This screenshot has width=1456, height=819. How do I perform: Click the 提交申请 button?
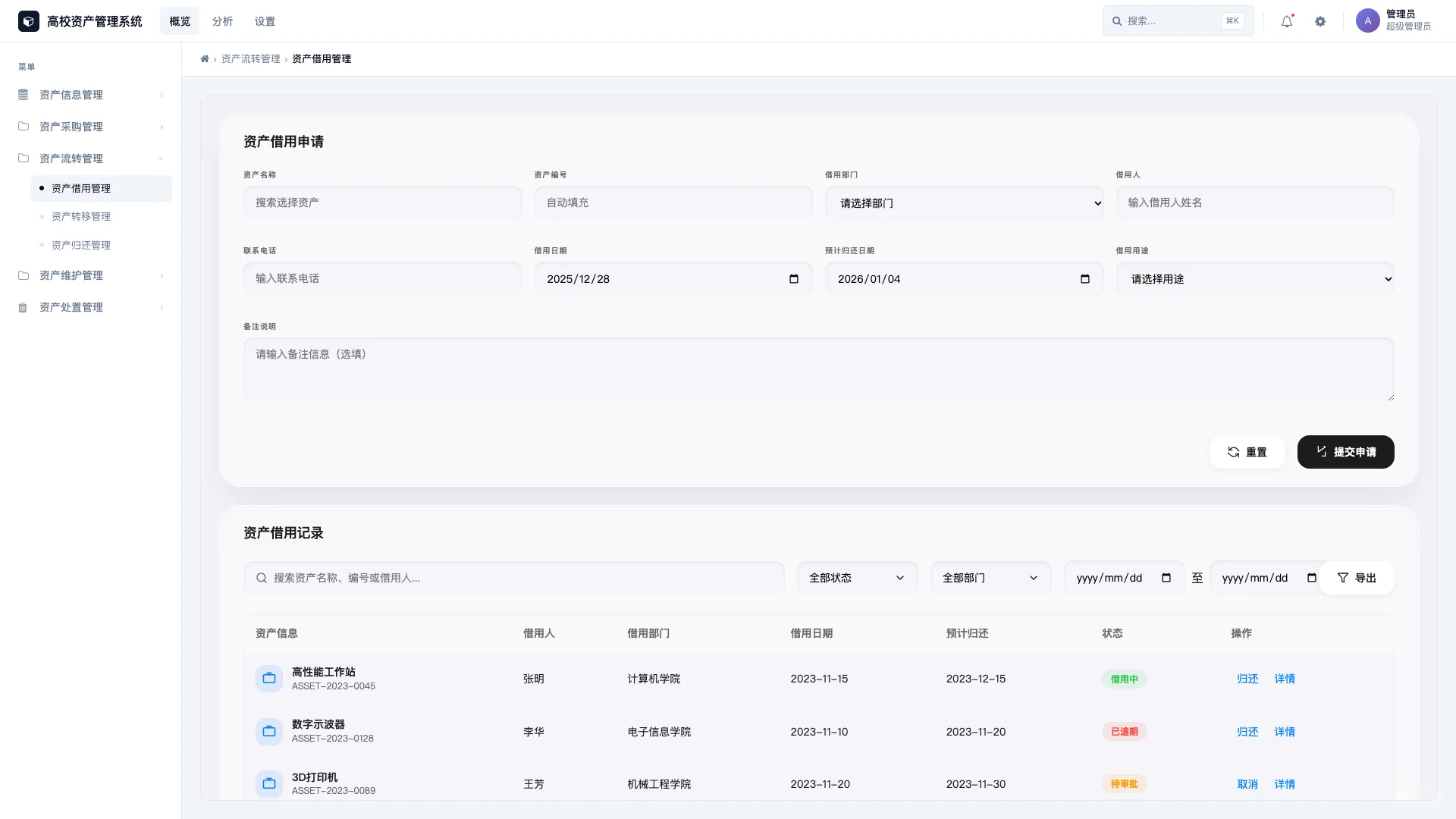tap(1345, 452)
